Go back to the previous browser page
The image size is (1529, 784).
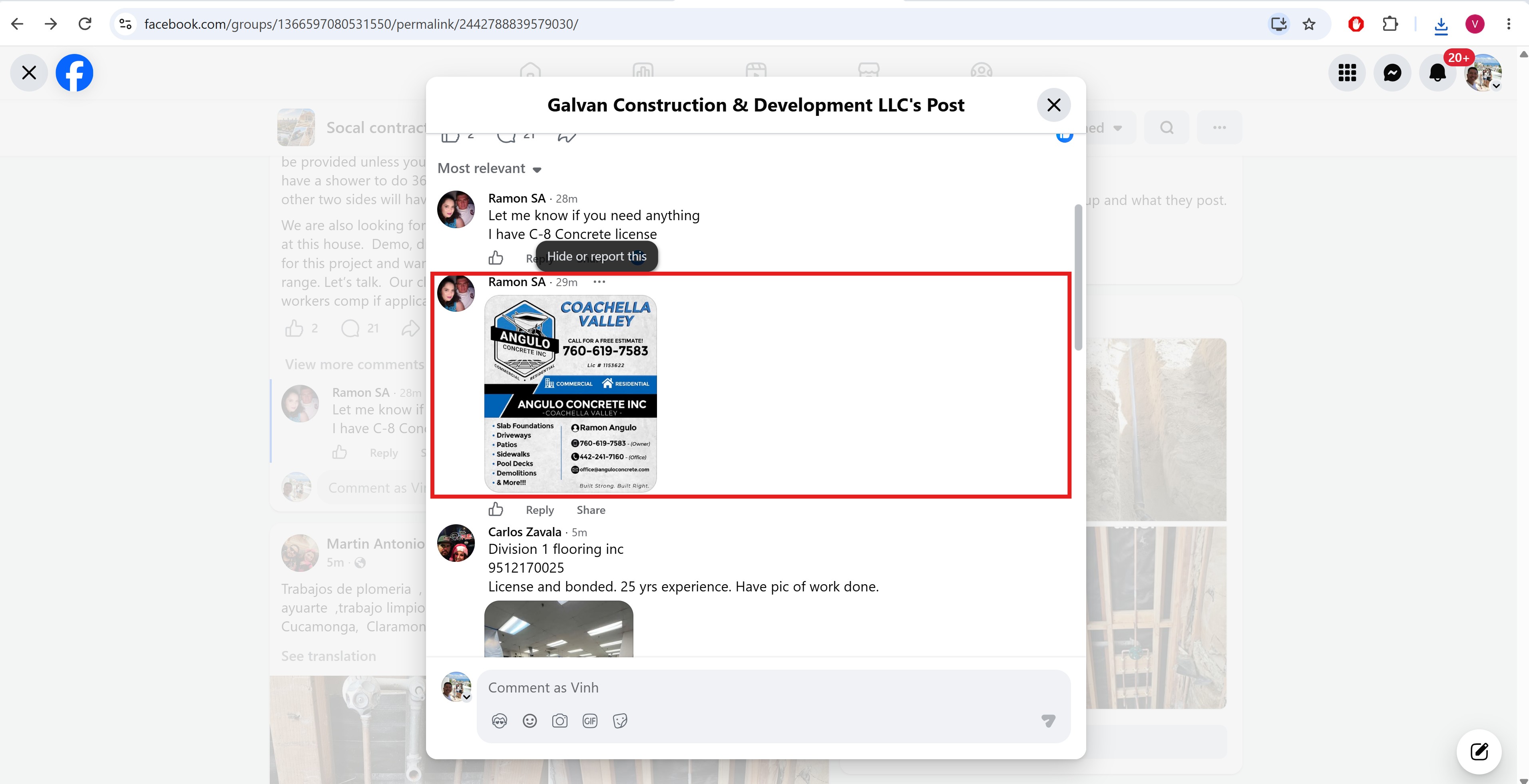click(17, 24)
